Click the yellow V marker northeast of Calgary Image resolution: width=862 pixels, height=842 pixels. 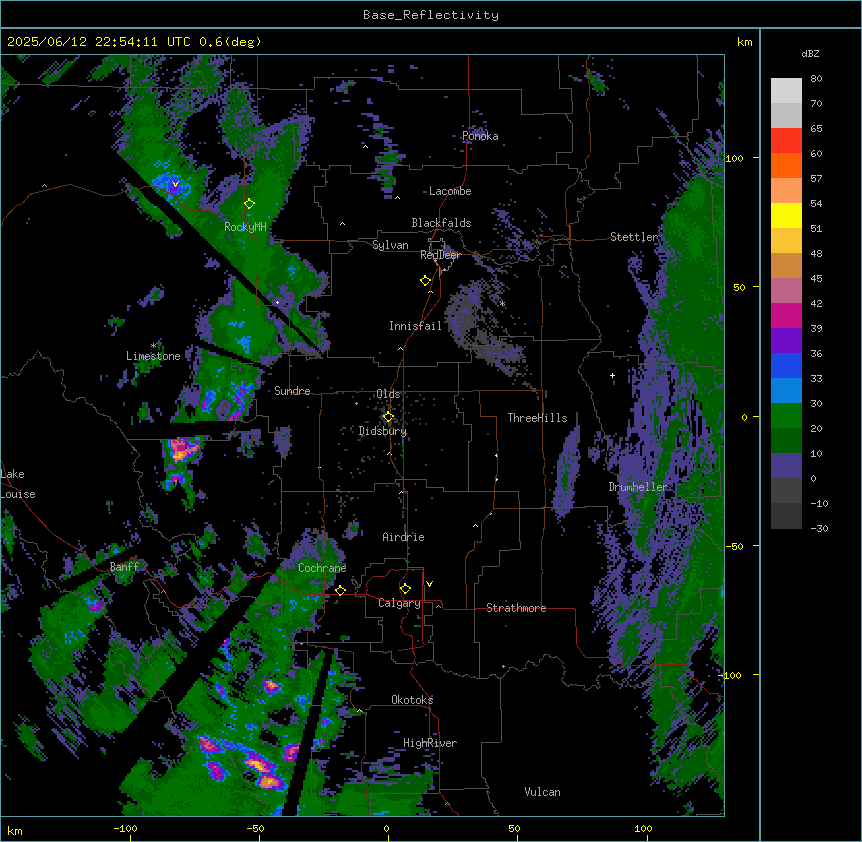[x=429, y=584]
